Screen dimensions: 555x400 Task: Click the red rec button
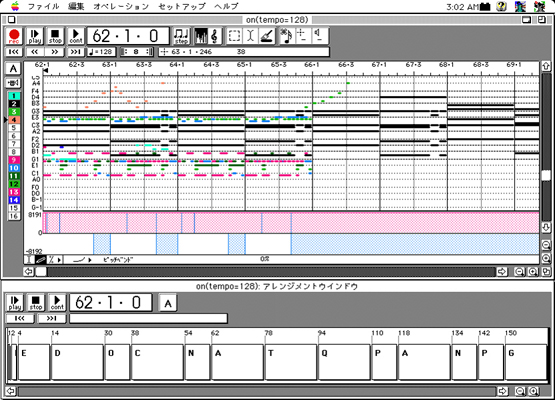point(14,36)
